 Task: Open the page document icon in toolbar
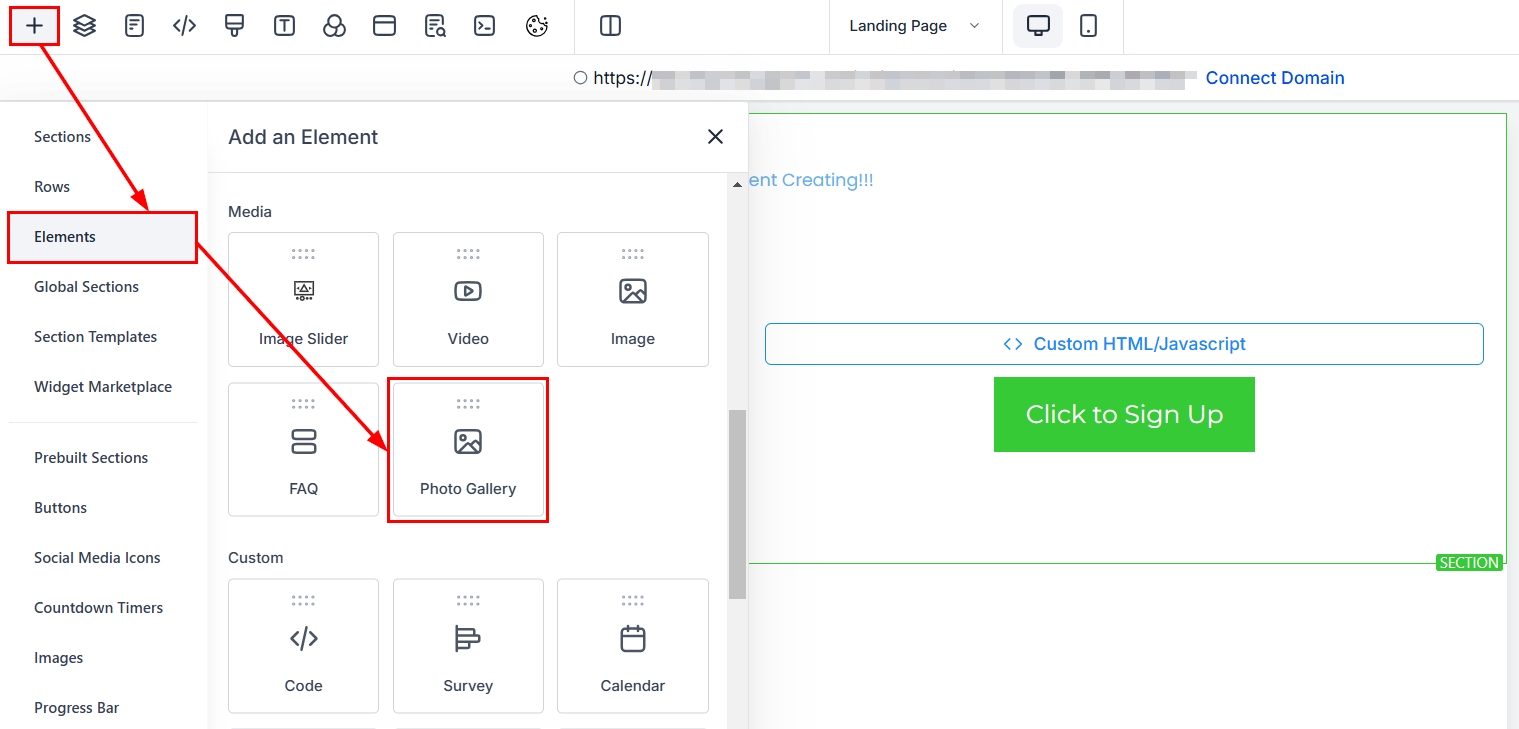135,26
